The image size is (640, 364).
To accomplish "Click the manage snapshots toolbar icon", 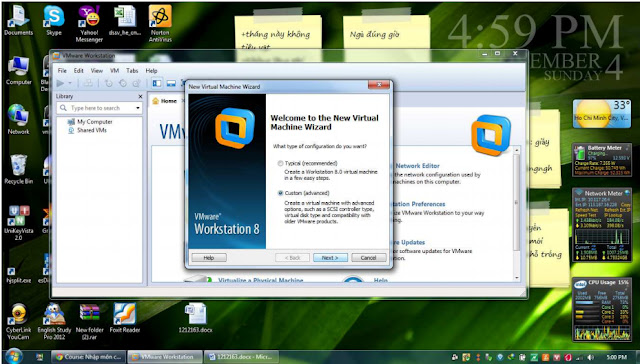I will [136, 83].
